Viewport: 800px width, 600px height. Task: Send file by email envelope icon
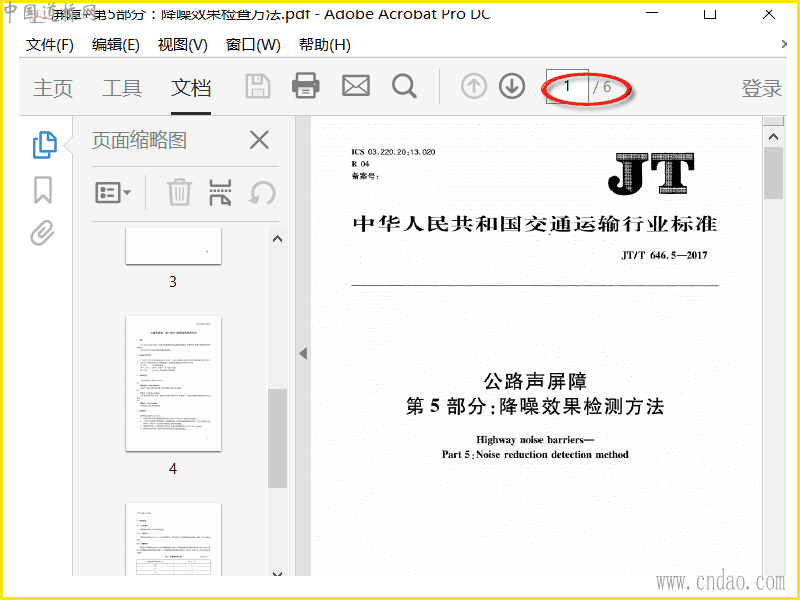356,86
